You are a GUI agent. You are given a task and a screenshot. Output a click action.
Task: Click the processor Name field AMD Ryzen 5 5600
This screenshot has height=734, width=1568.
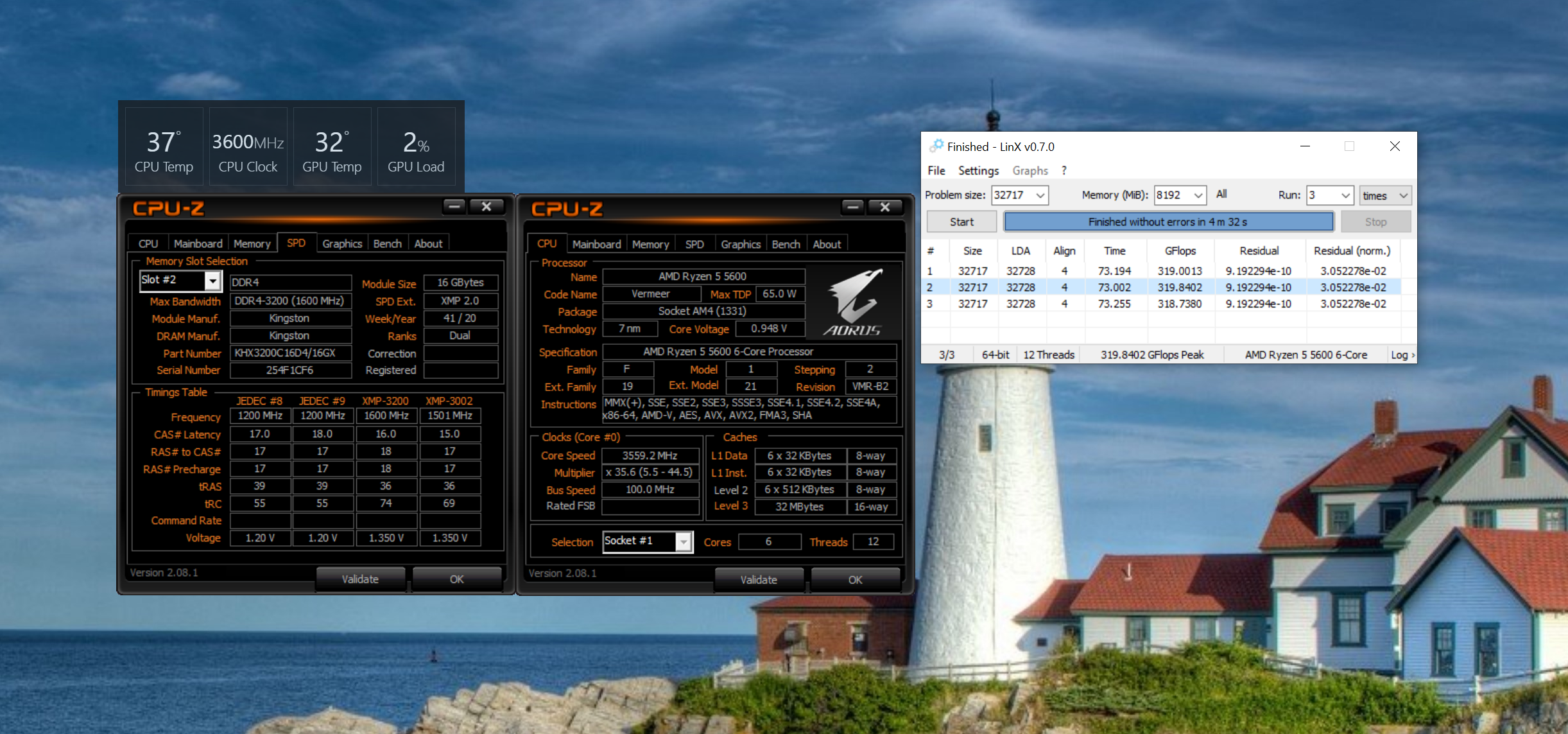point(703,277)
